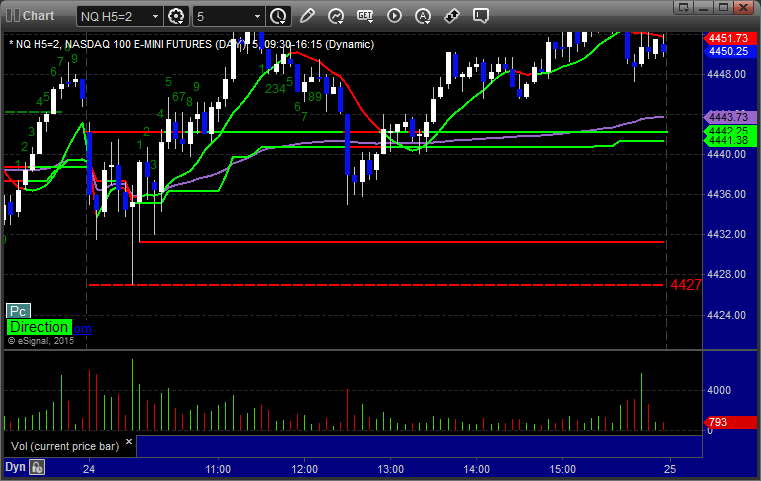Viewport: 761px width, 481px height.
Task: Click the 793 red volume marker
Action: tap(729, 422)
